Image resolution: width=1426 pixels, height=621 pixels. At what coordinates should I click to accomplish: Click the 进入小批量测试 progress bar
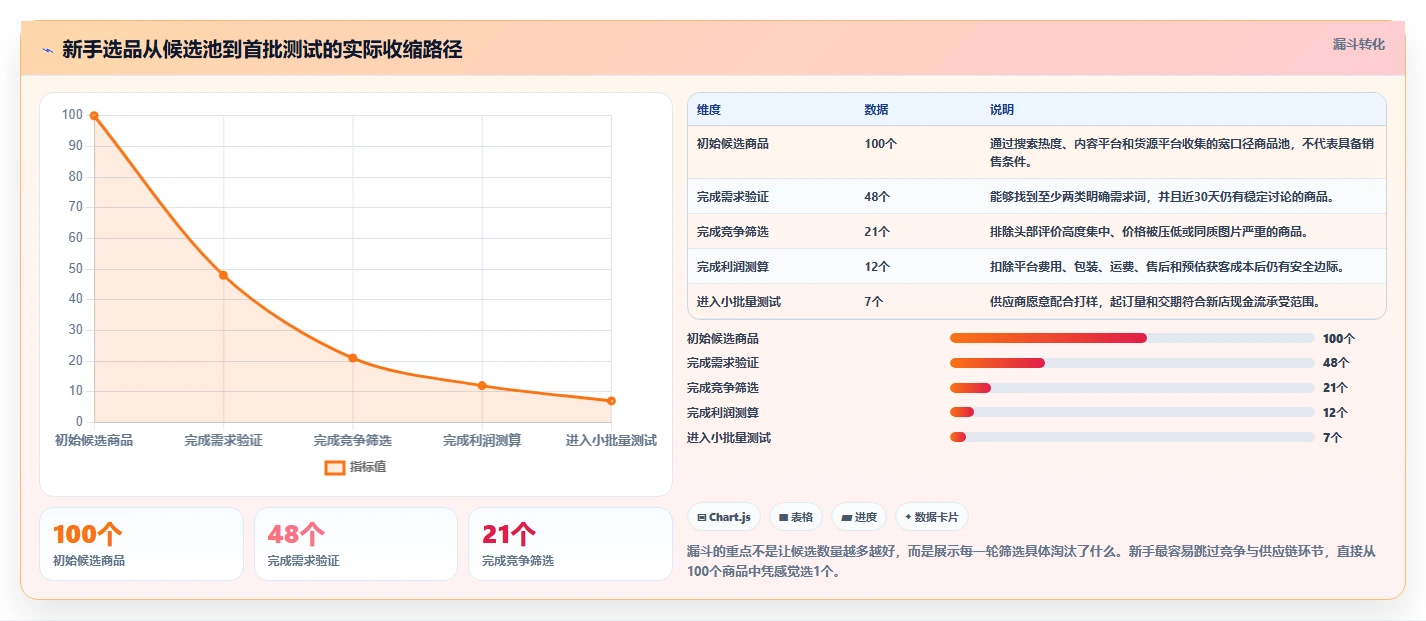[1132, 437]
